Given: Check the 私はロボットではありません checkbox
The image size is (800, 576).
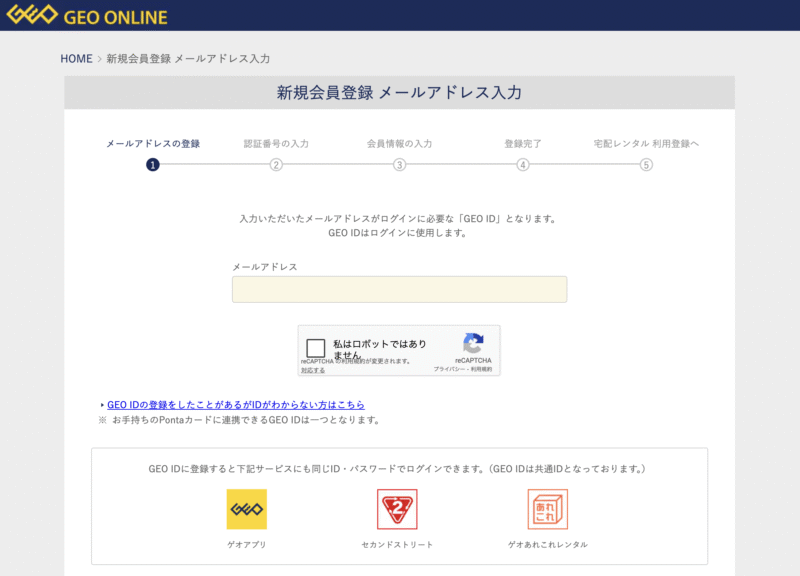Looking at the screenshot, I should pyautogui.click(x=316, y=347).
